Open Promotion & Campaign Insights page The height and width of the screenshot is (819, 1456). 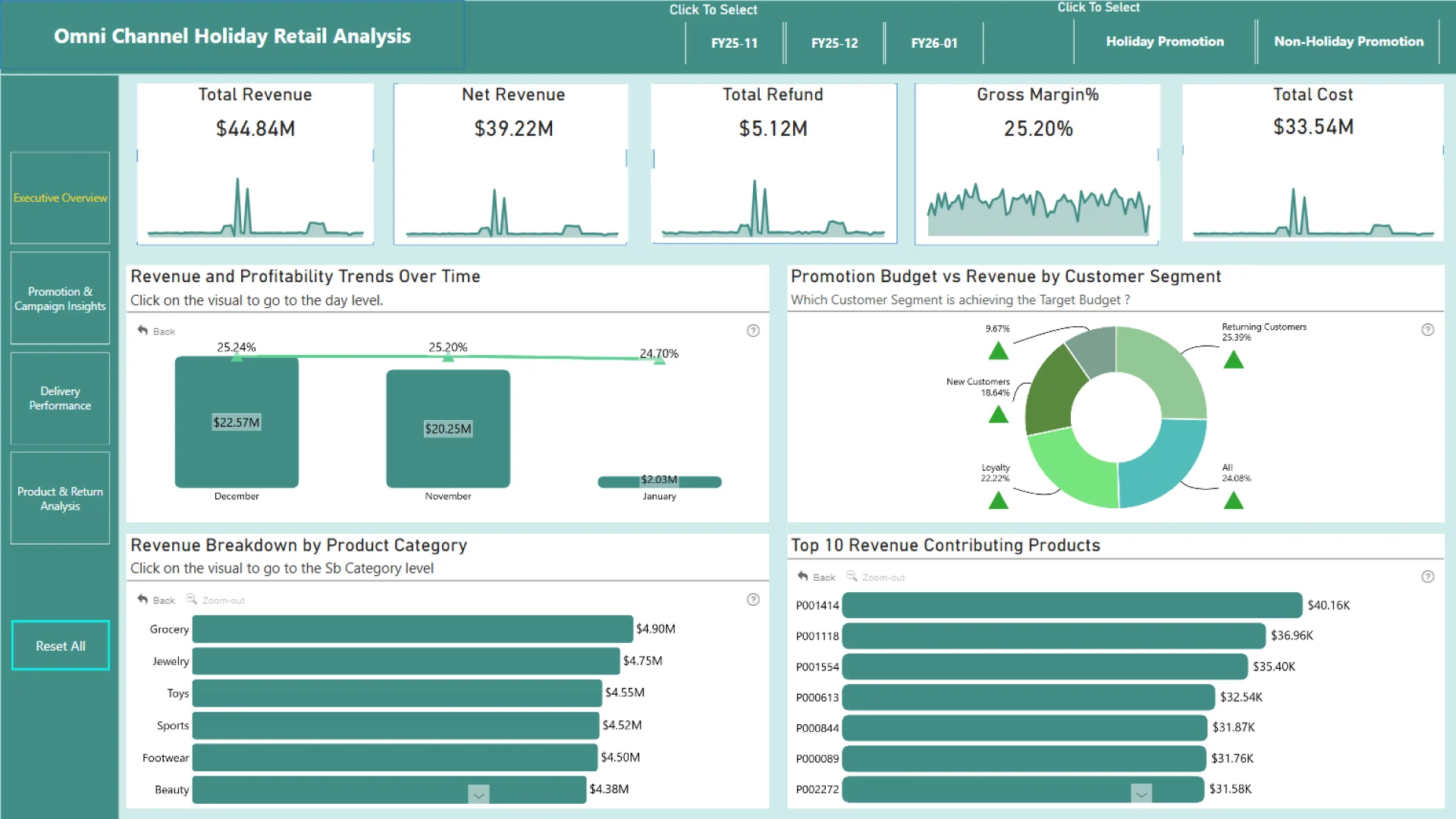pyautogui.click(x=60, y=299)
